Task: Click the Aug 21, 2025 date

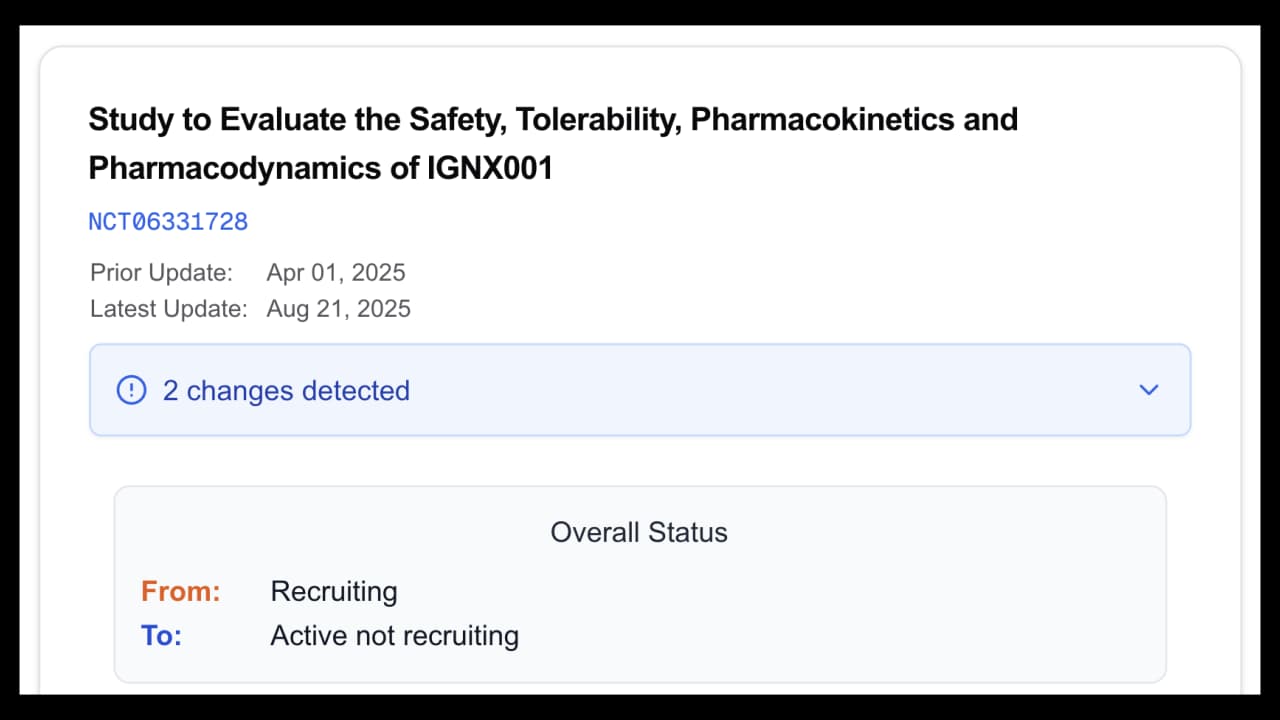Action: point(338,309)
